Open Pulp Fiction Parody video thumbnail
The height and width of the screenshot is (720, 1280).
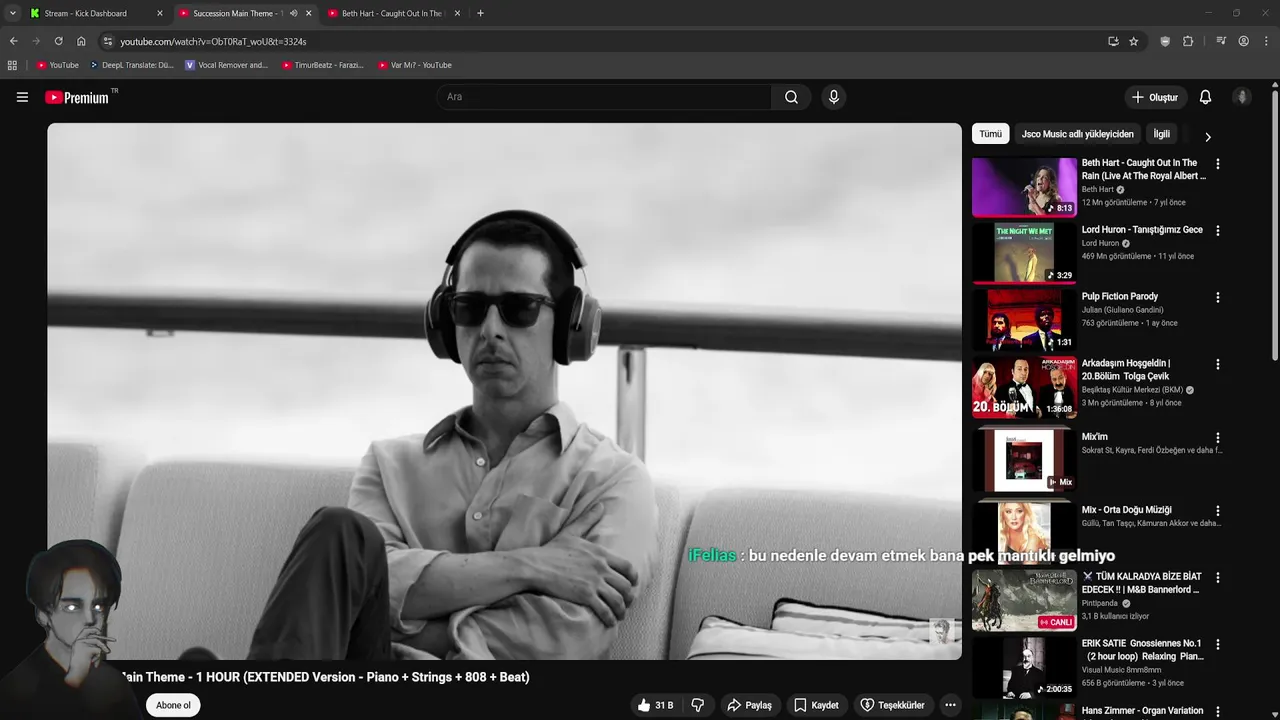tap(1024, 320)
